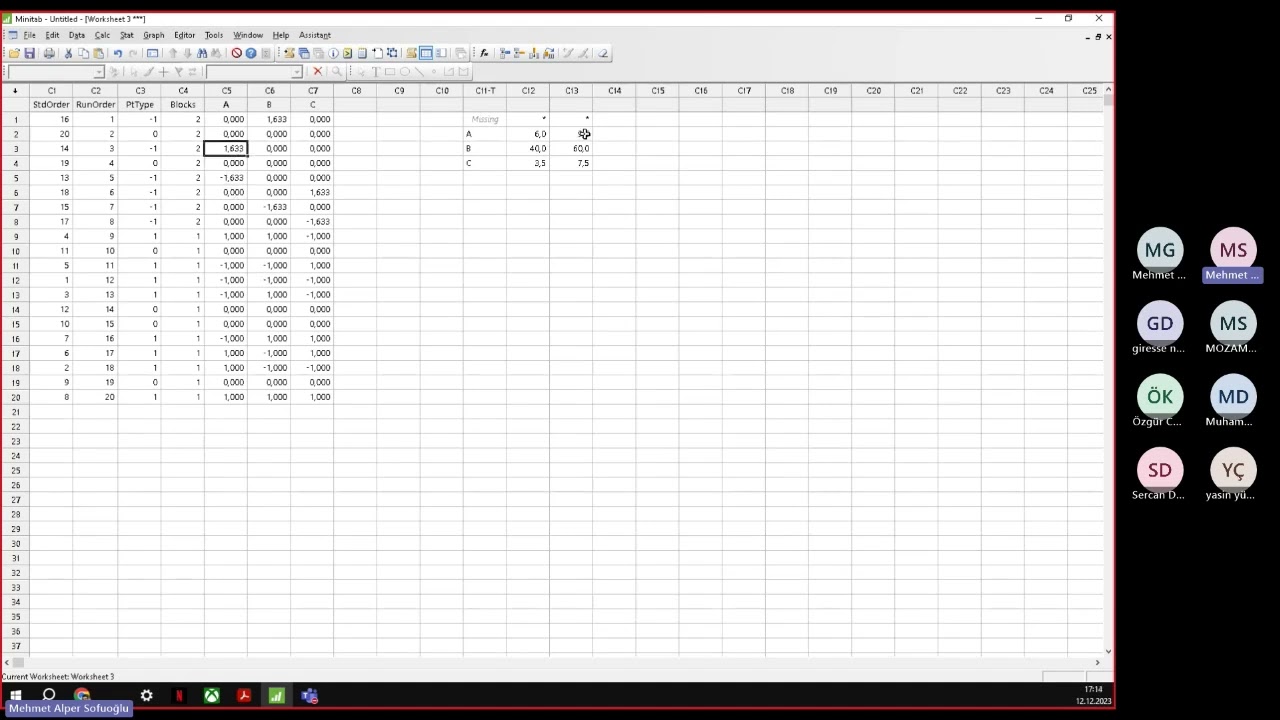
Task: Open the Calc menu
Action: (102, 35)
